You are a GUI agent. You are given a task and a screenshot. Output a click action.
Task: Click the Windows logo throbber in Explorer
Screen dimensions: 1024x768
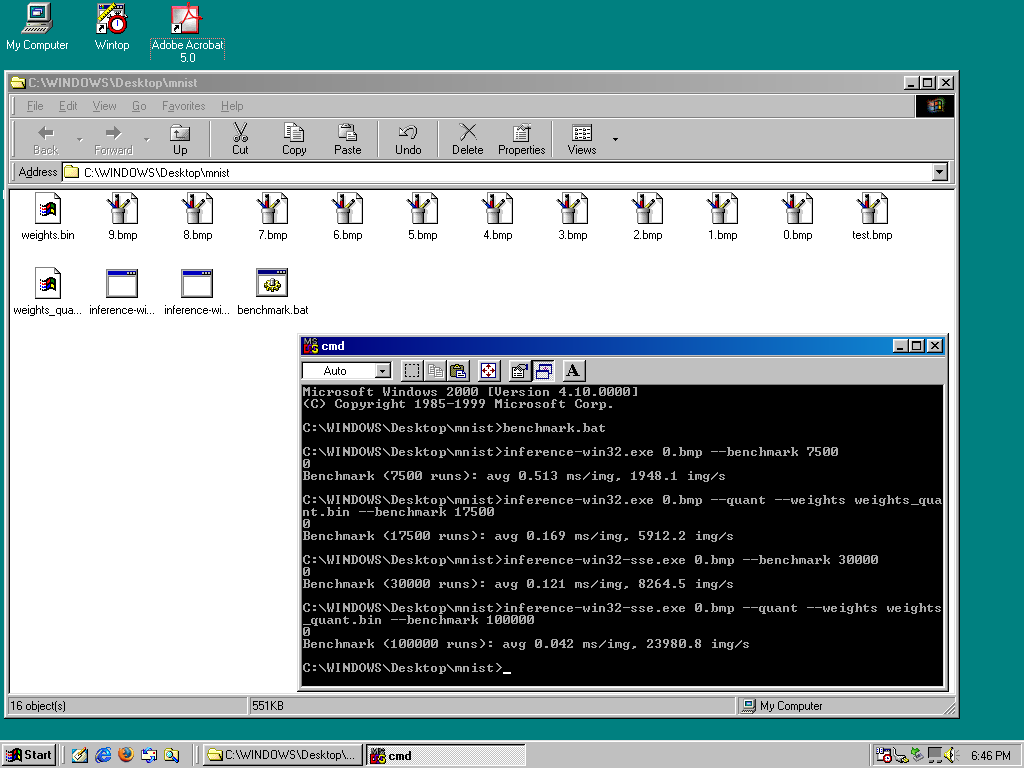click(935, 106)
